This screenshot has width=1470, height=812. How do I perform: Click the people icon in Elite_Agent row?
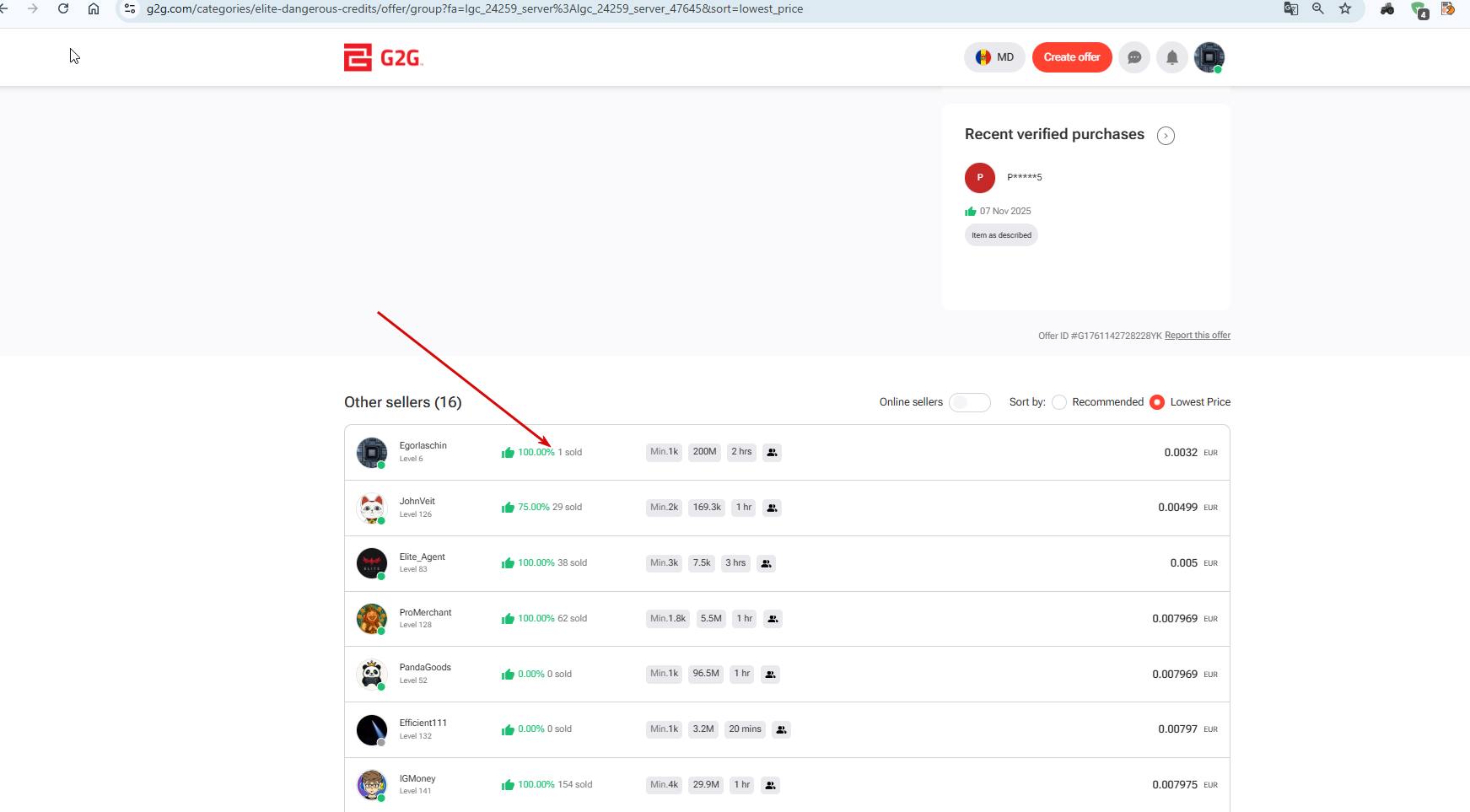click(766, 563)
